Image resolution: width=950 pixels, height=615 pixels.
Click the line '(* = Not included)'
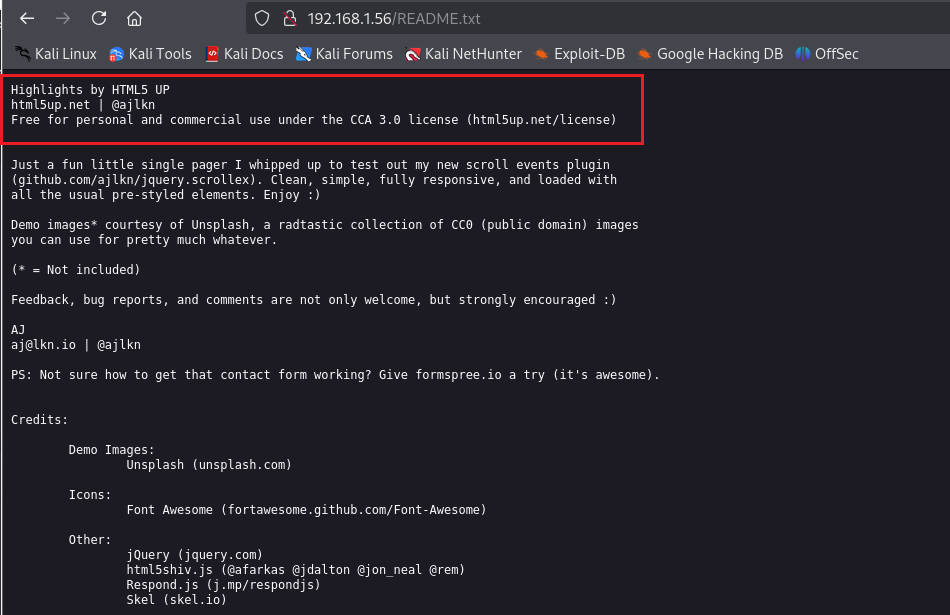76,270
